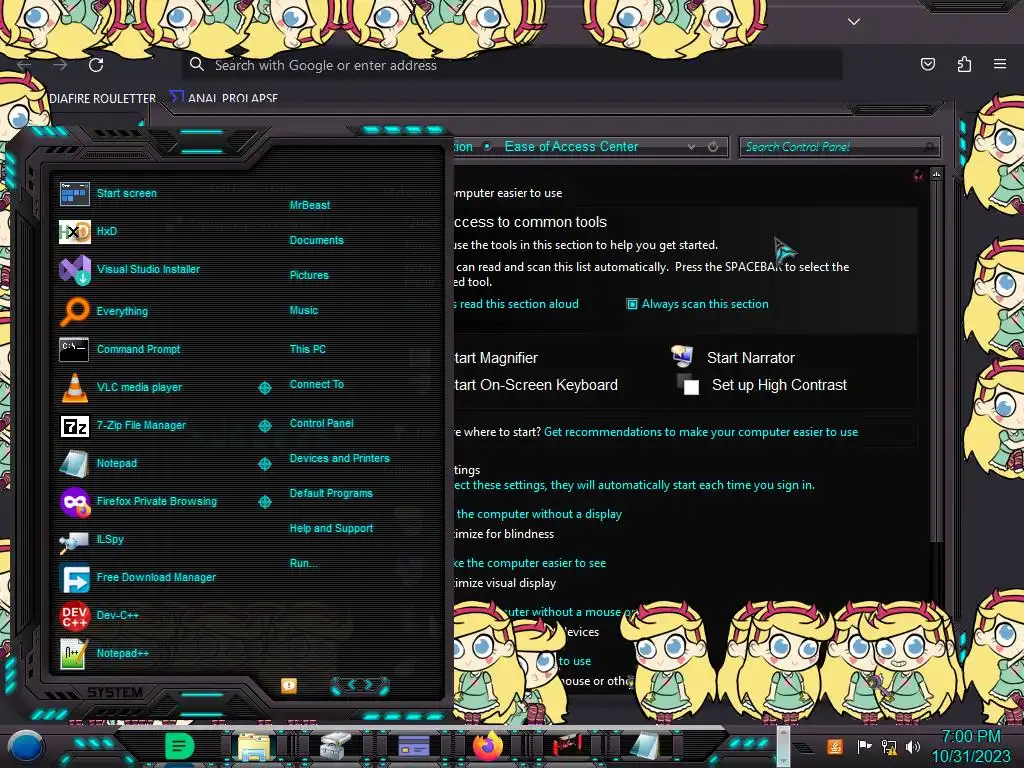Open File Explorer from taskbar
The image size is (1024, 768).
254,746
